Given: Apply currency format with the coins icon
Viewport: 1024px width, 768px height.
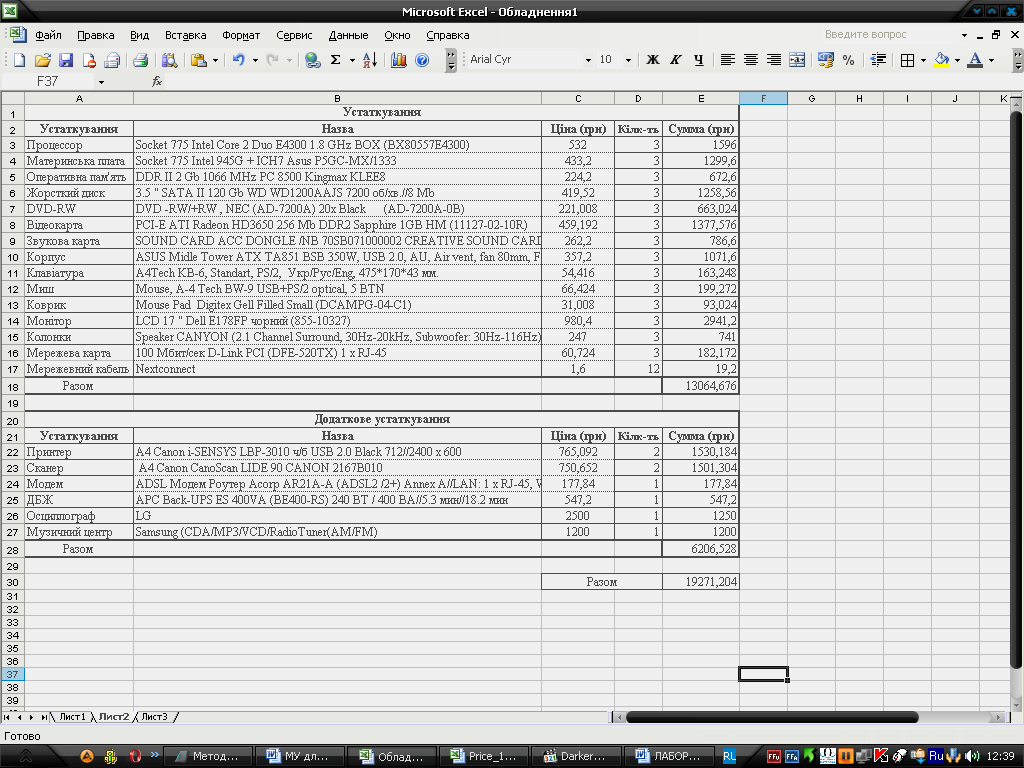Looking at the screenshot, I should (825, 60).
